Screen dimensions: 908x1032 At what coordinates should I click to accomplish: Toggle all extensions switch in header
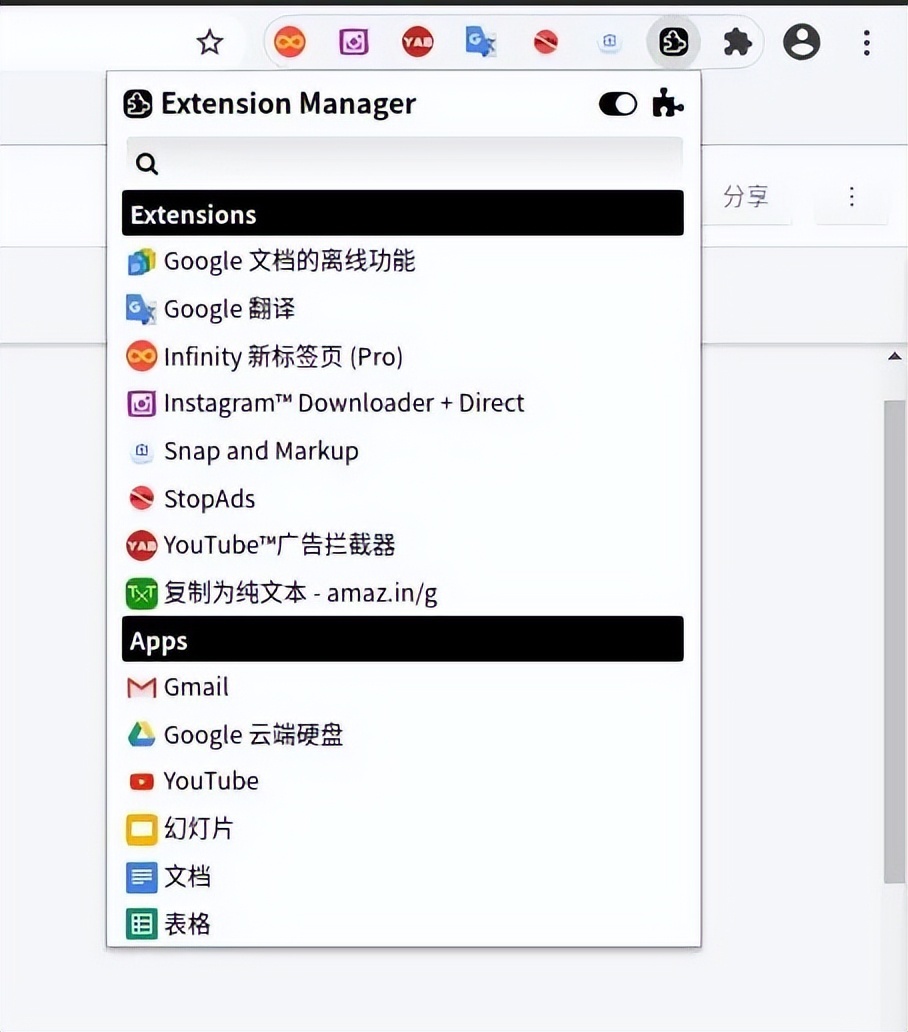click(618, 104)
